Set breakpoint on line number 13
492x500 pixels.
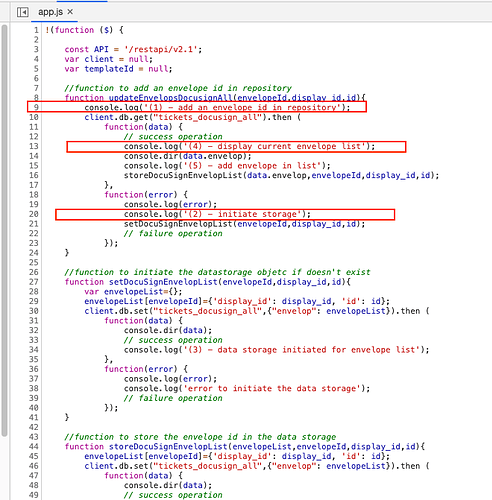point(34,146)
